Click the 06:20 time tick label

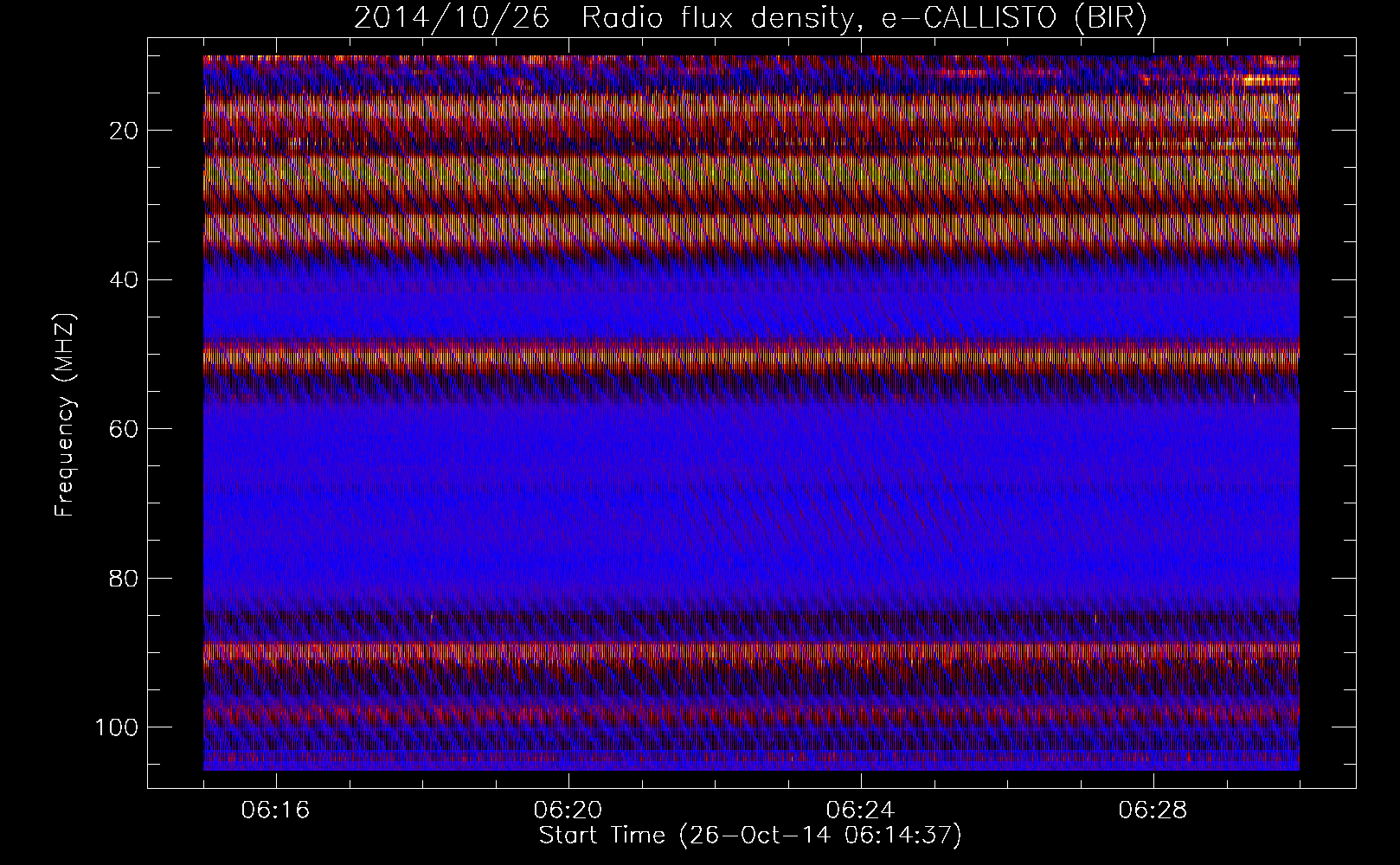point(568,811)
